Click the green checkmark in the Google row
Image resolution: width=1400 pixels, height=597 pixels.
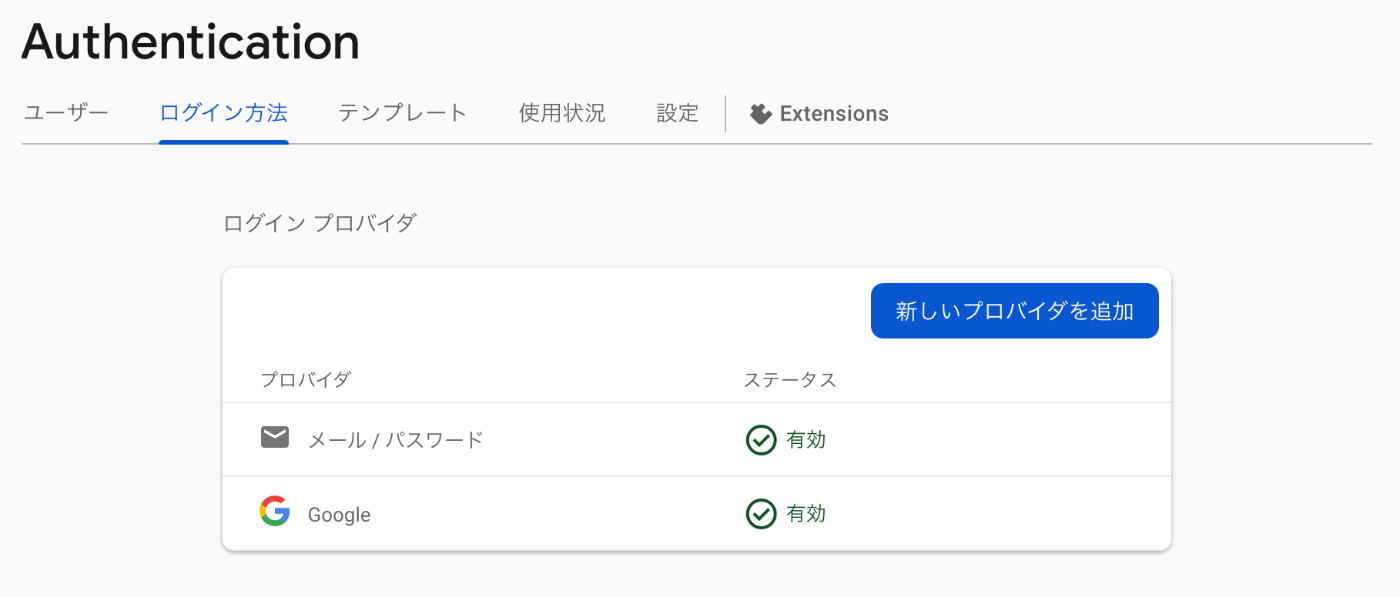(x=761, y=514)
